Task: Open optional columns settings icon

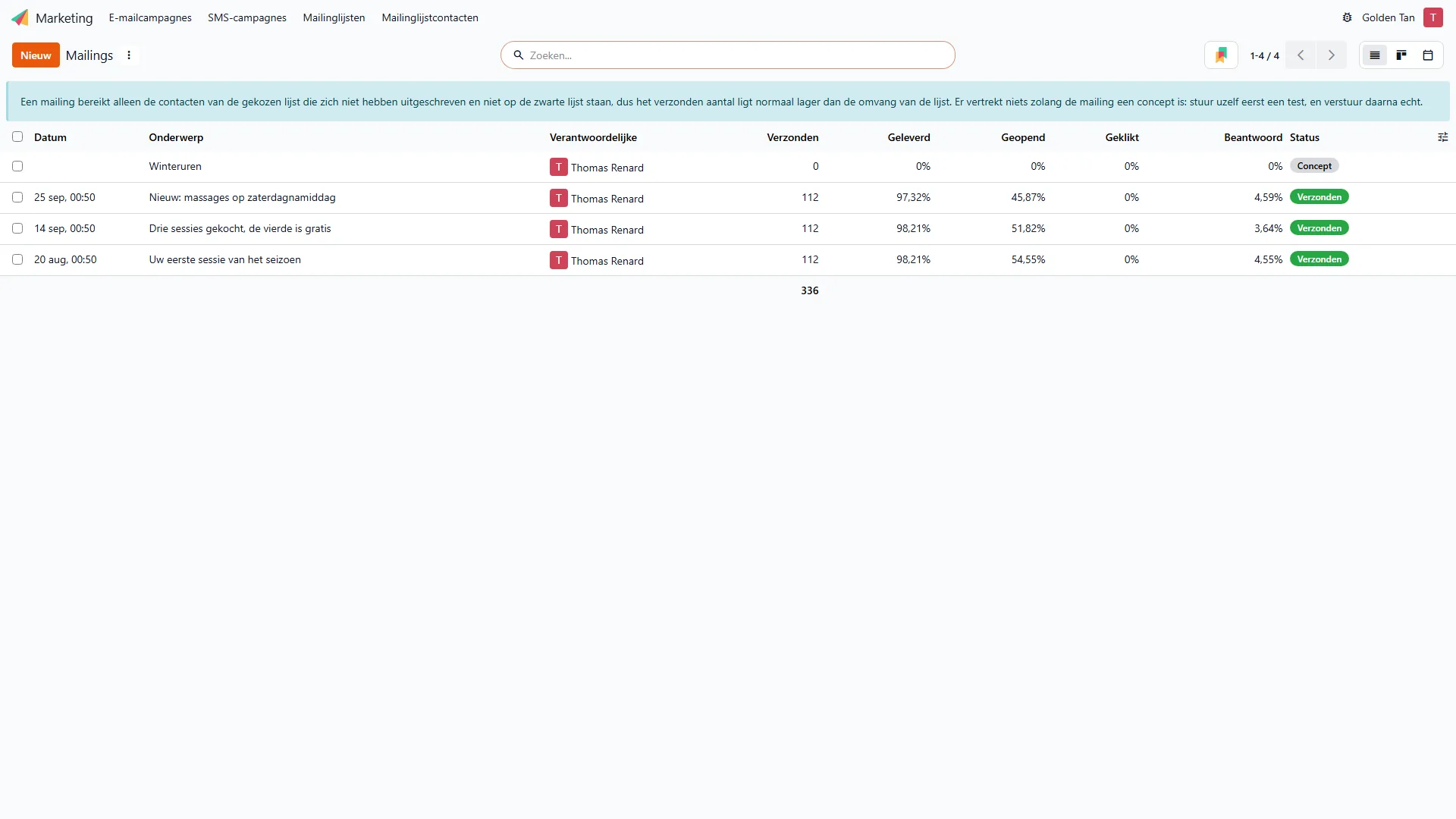Action: 1442,137
